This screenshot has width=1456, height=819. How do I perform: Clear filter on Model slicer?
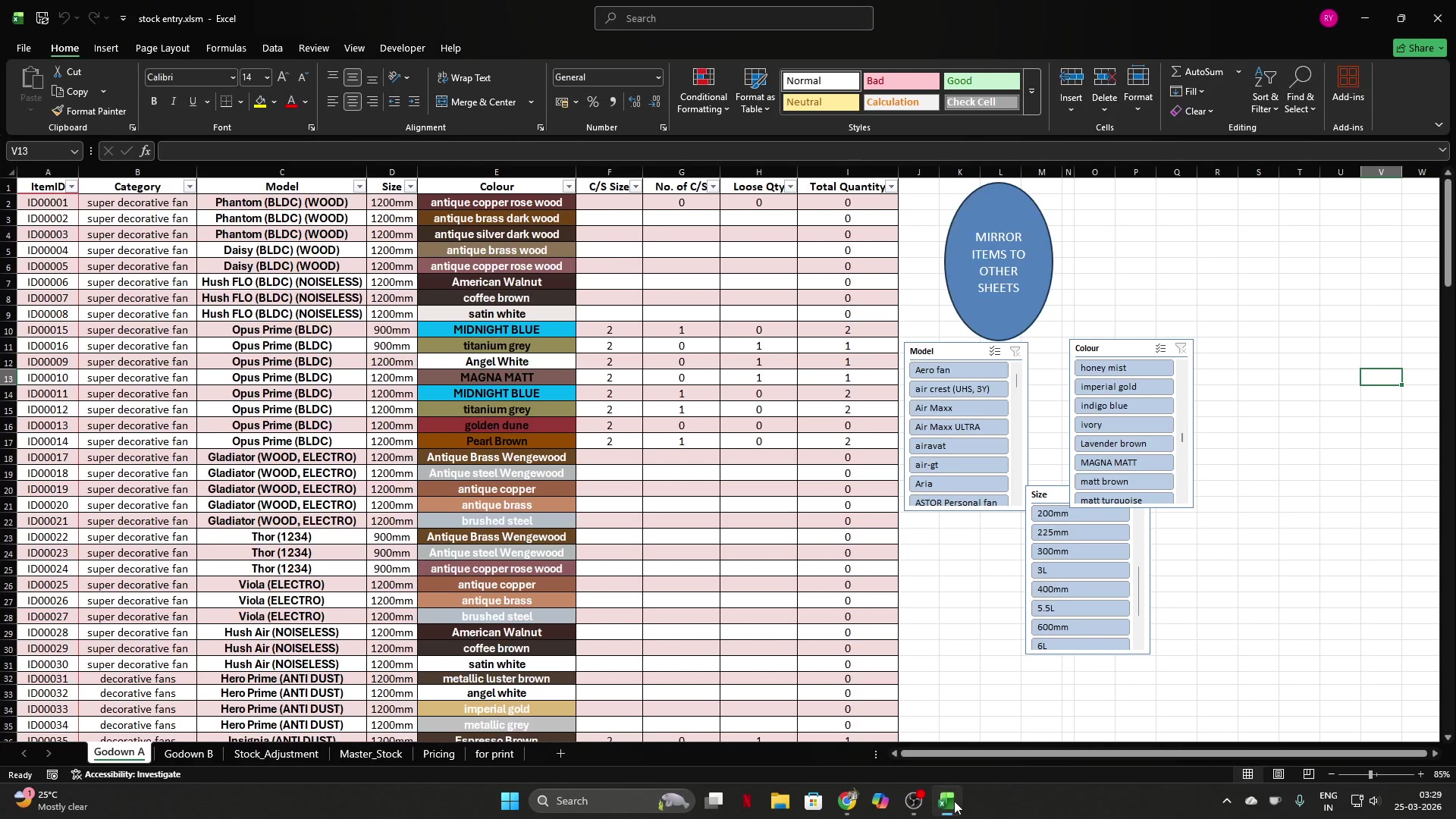[1015, 351]
